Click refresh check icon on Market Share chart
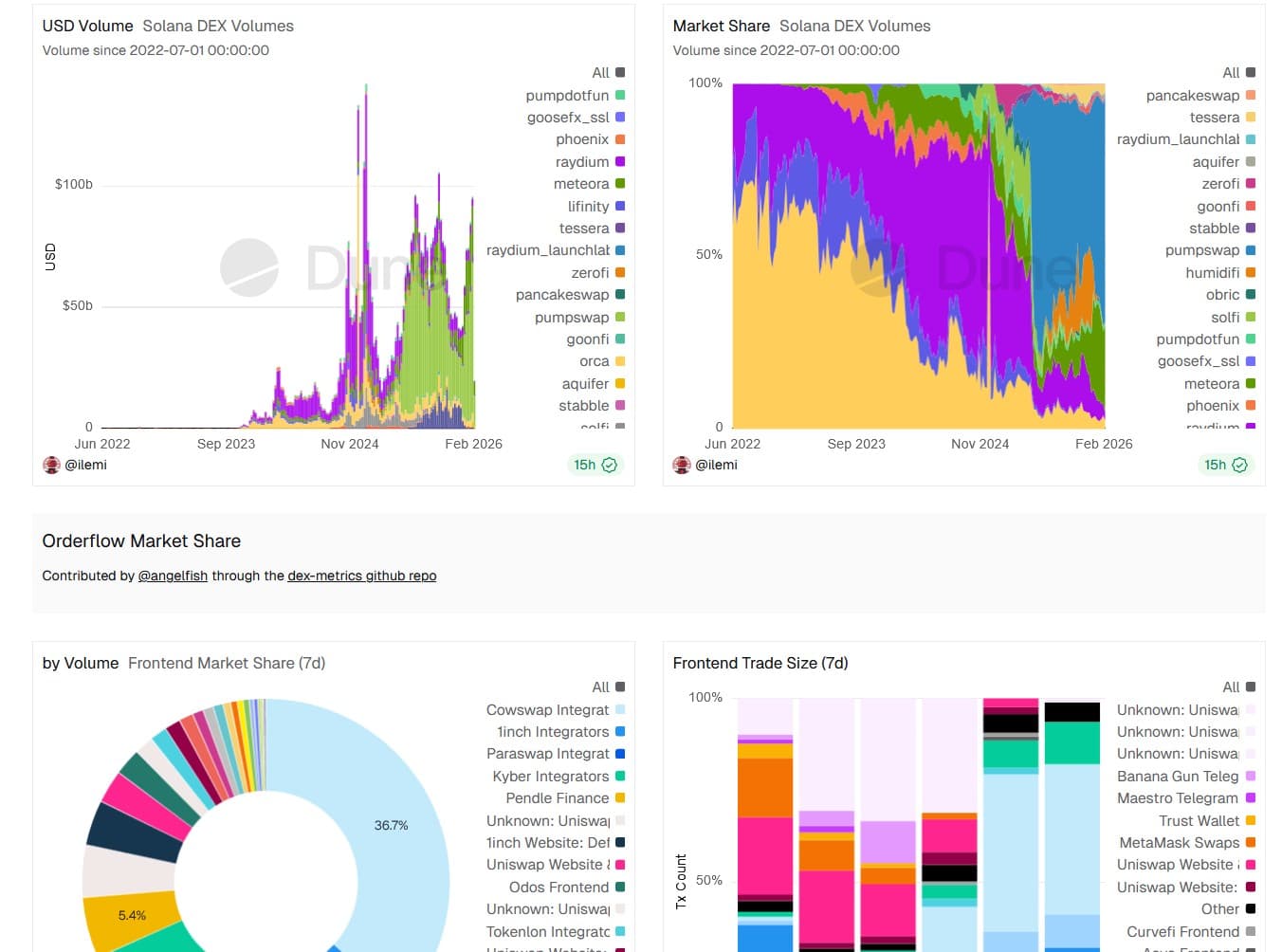The height and width of the screenshot is (952, 1282). tap(1239, 465)
